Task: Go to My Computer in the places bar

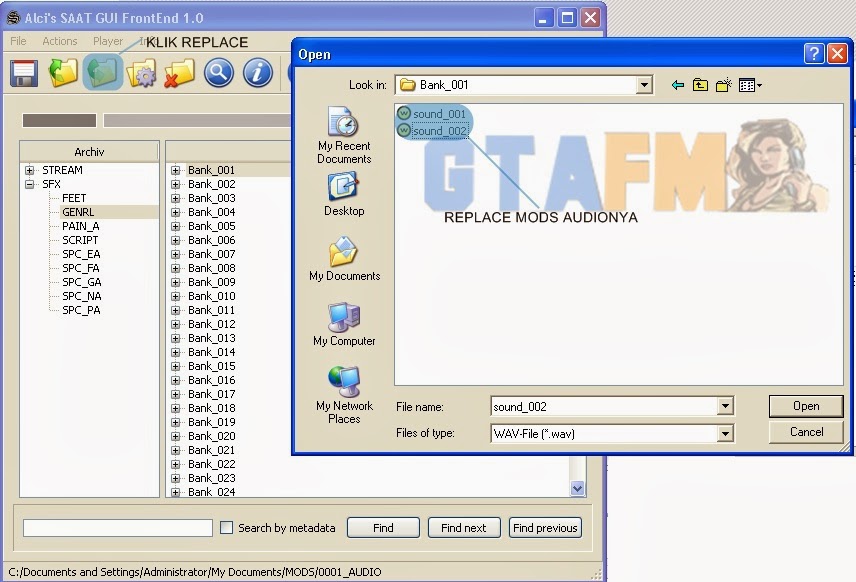Action: point(344,324)
